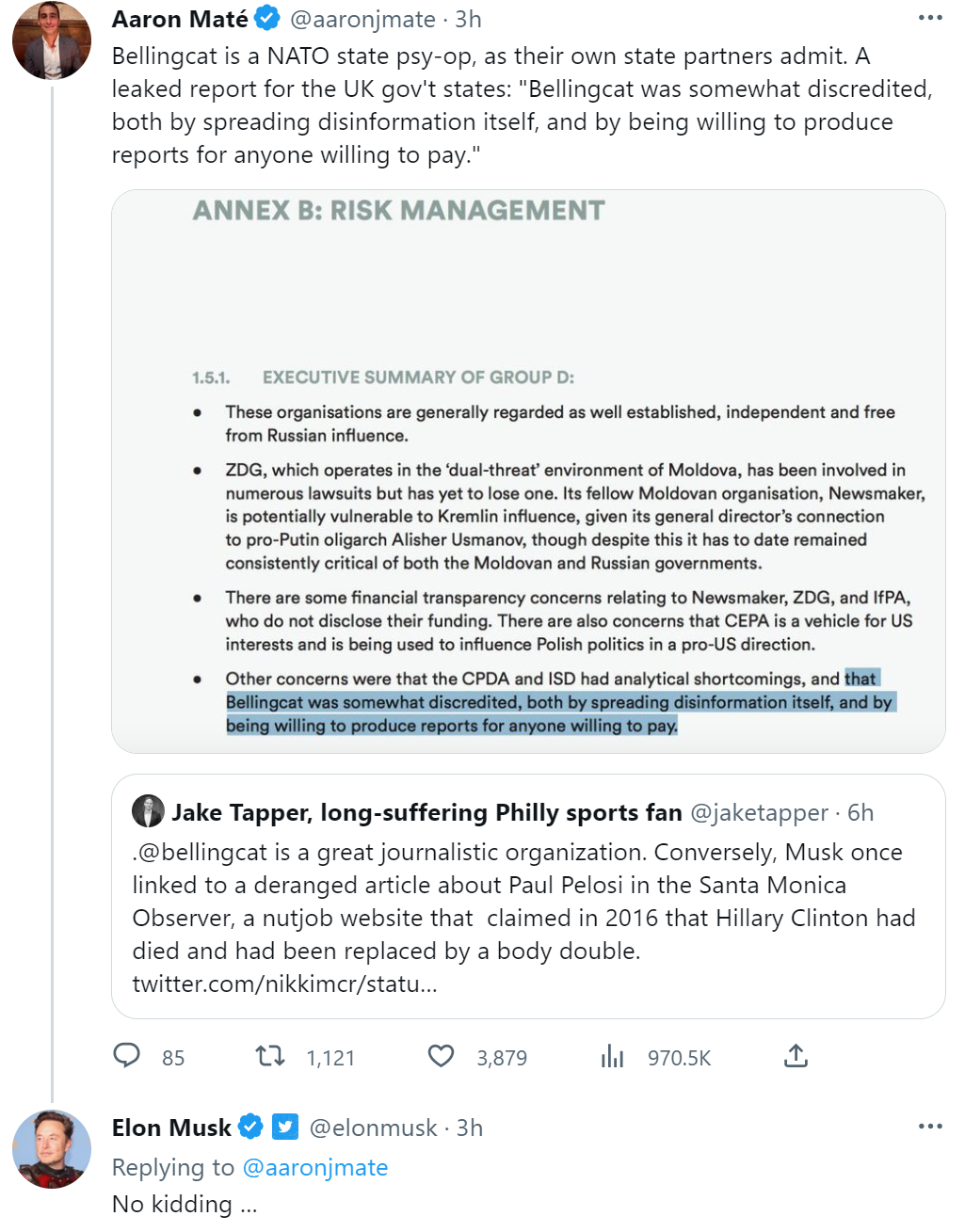Open Elon Musk's profile picture
Screen dimensions: 965x1232
[x=52, y=1149]
